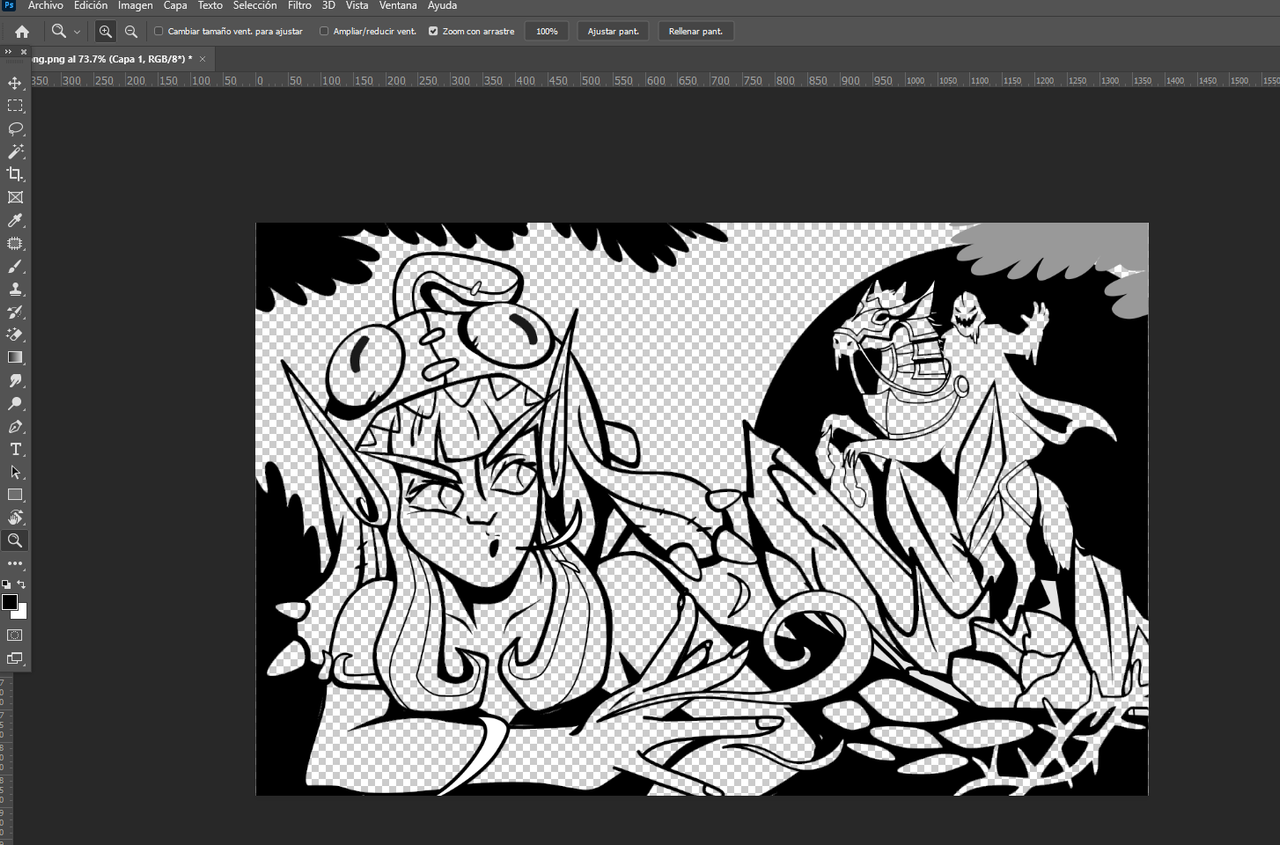Select the Hand tool
This screenshot has height=845, width=1280.
click(15, 518)
